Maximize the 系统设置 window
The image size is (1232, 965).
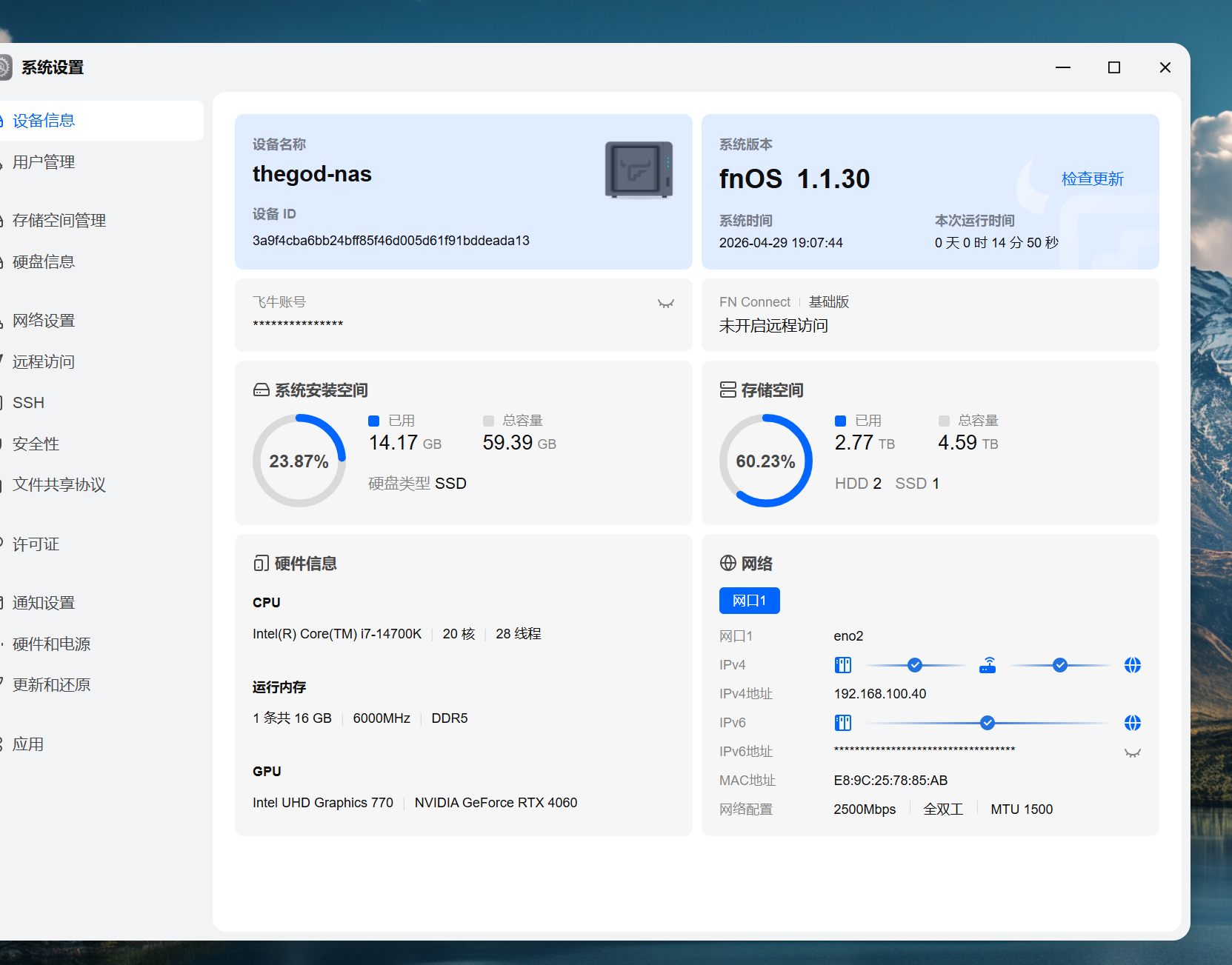click(x=1113, y=67)
